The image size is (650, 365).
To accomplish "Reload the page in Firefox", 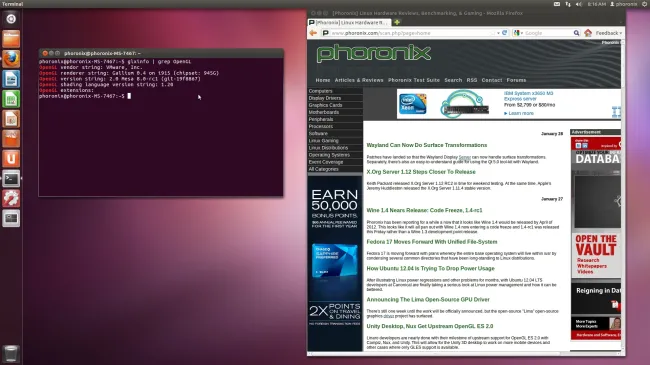I will [504, 33].
